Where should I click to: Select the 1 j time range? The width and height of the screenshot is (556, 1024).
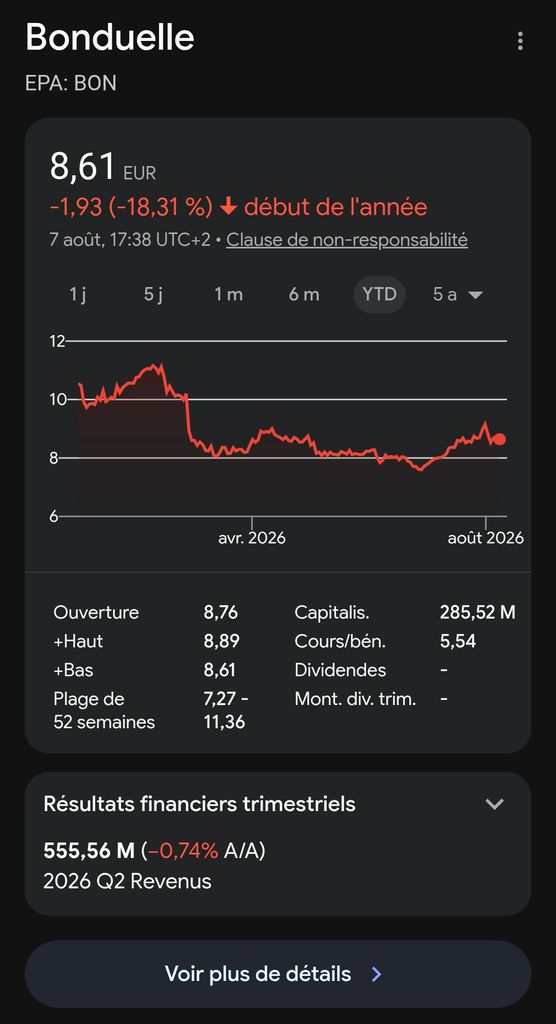point(78,295)
